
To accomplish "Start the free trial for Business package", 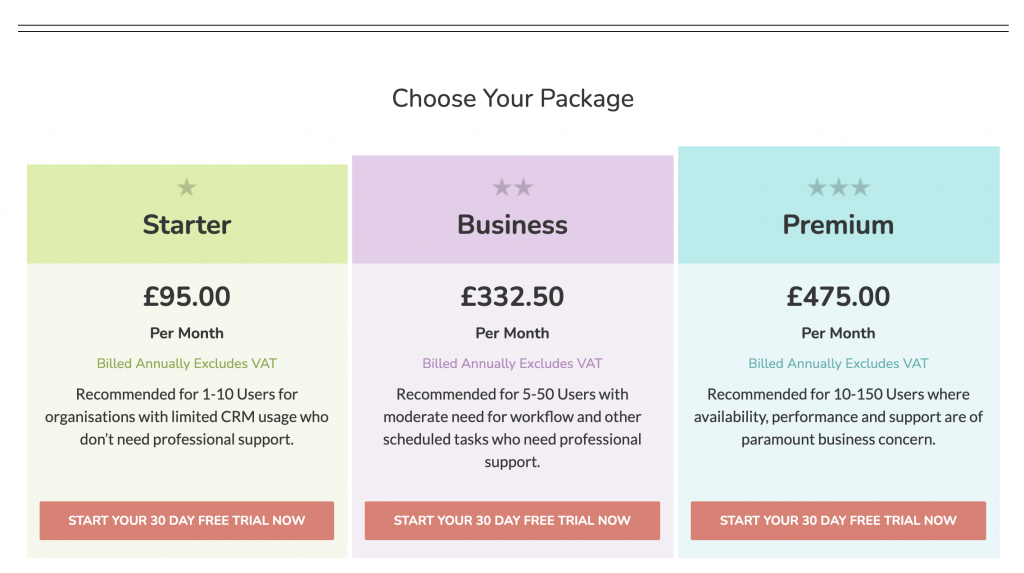I will coord(512,521).
